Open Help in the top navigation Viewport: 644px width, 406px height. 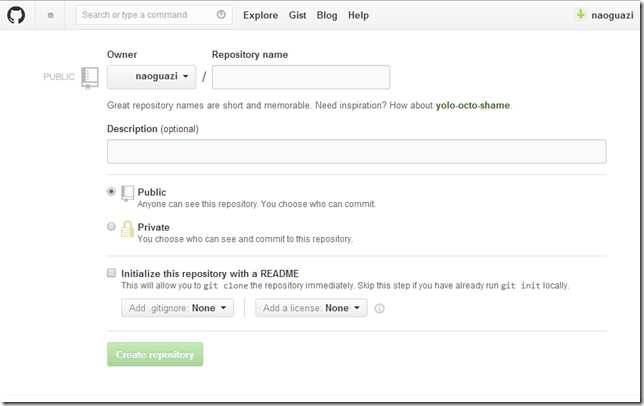359,15
